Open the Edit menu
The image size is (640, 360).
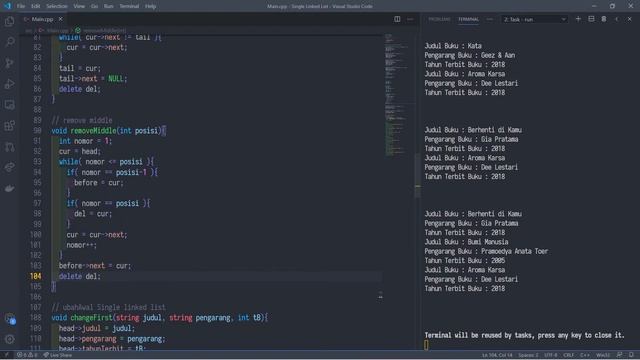tap(36, 6)
